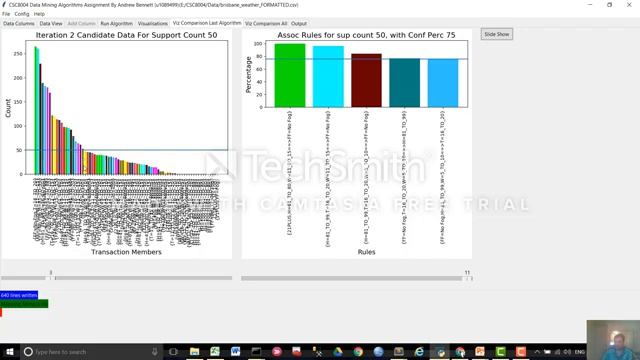Open the blue globe taskbar icon
Viewport: 640px width, 360px height.
click(x=378, y=351)
